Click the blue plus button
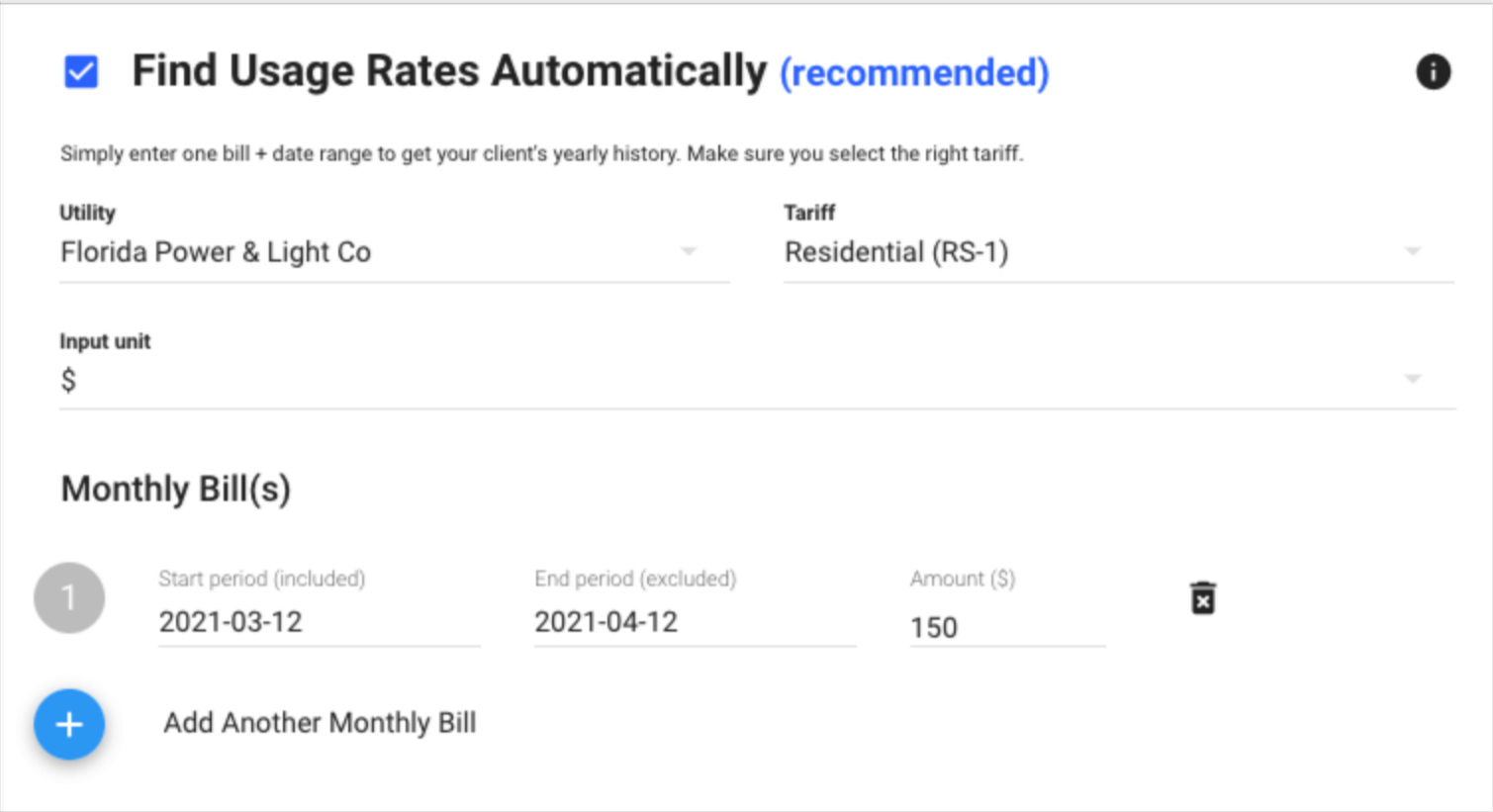1493x812 pixels. click(69, 724)
